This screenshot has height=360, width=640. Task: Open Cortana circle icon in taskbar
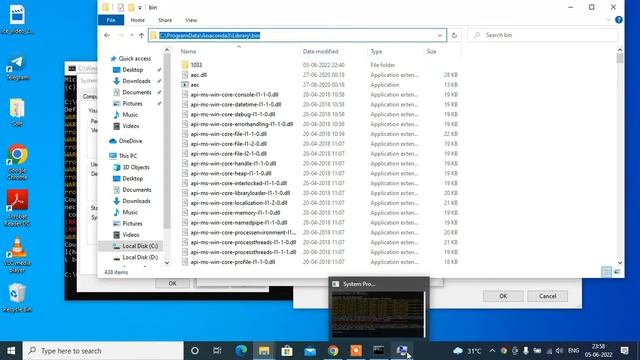coord(195,351)
